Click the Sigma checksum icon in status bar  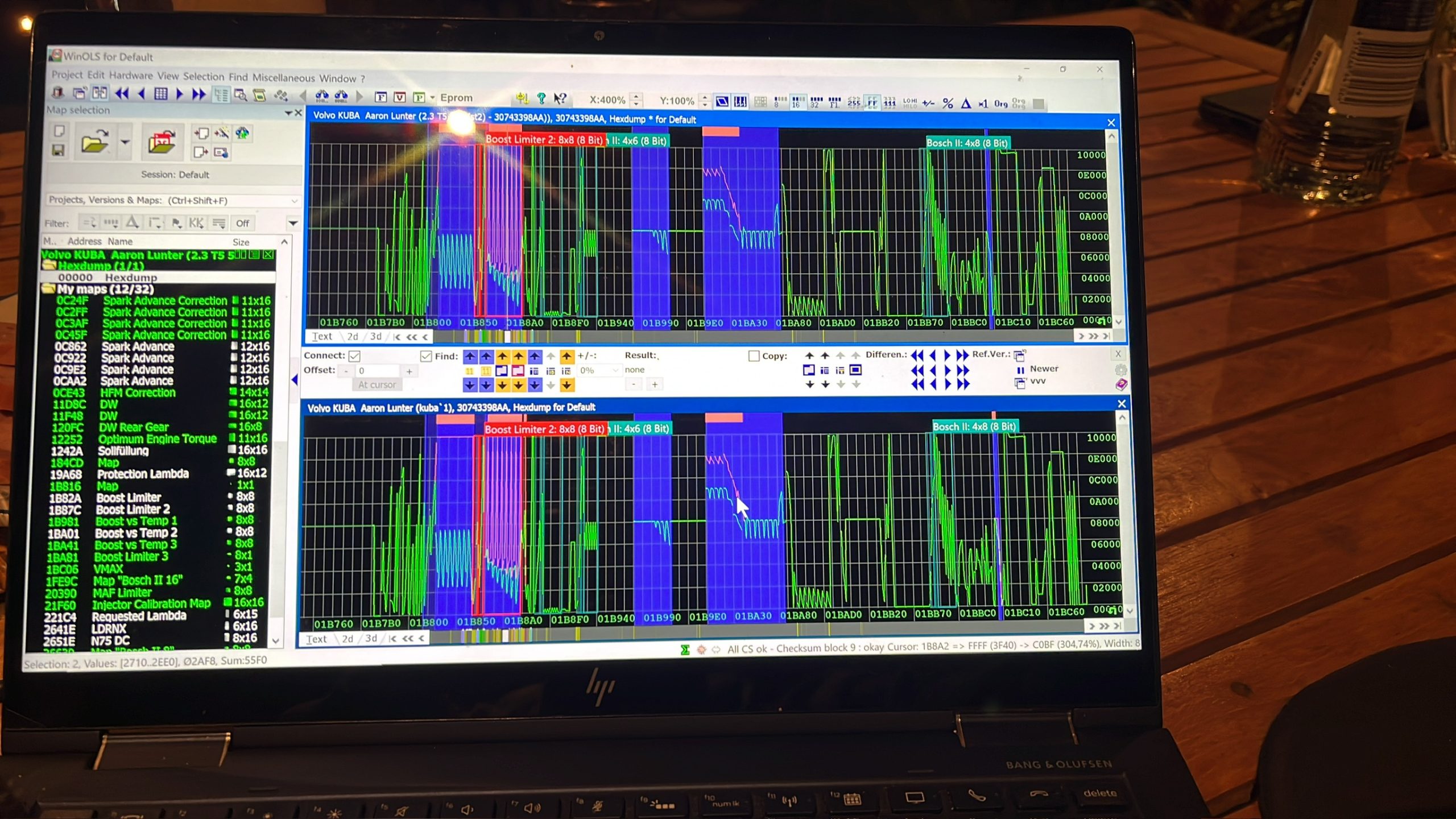click(685, 649)
